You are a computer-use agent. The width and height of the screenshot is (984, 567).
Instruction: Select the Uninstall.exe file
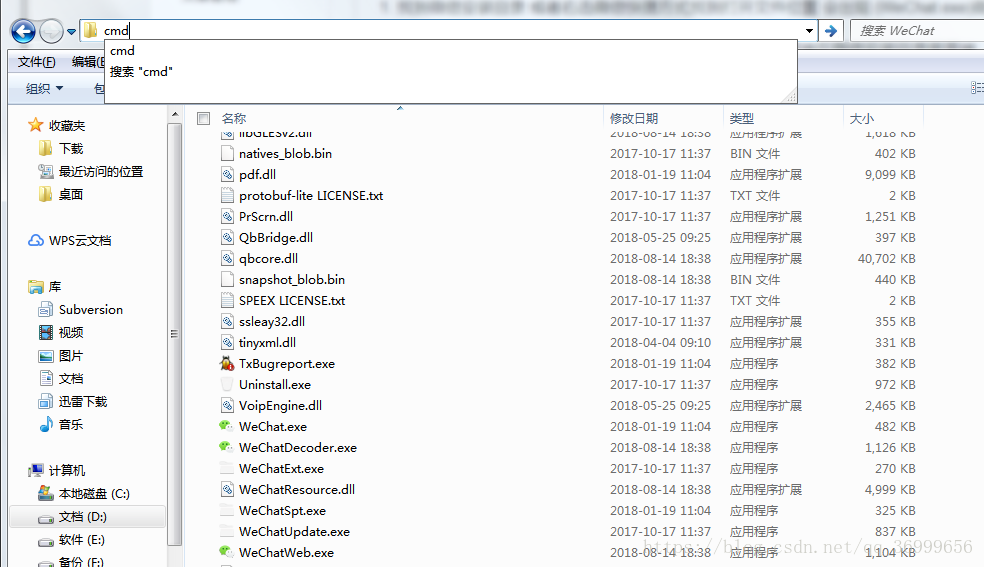tap(275, 384)
